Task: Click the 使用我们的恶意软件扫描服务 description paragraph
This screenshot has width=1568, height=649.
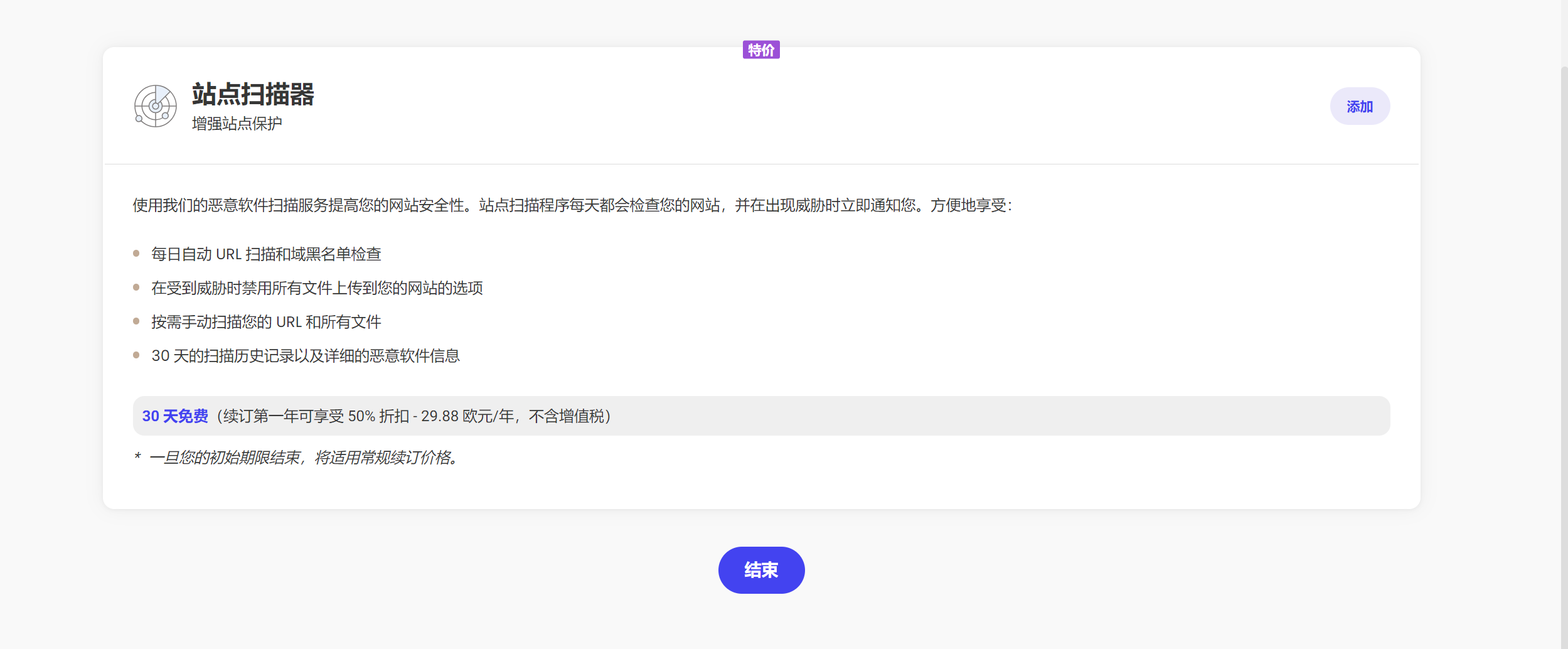Action: pos(572,205)
